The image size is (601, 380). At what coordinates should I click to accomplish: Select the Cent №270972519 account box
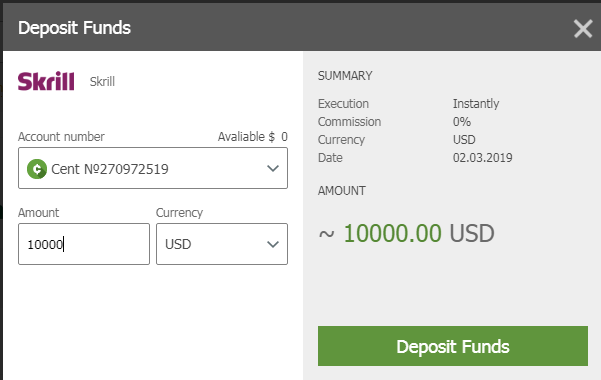click(x=153, y=168)
